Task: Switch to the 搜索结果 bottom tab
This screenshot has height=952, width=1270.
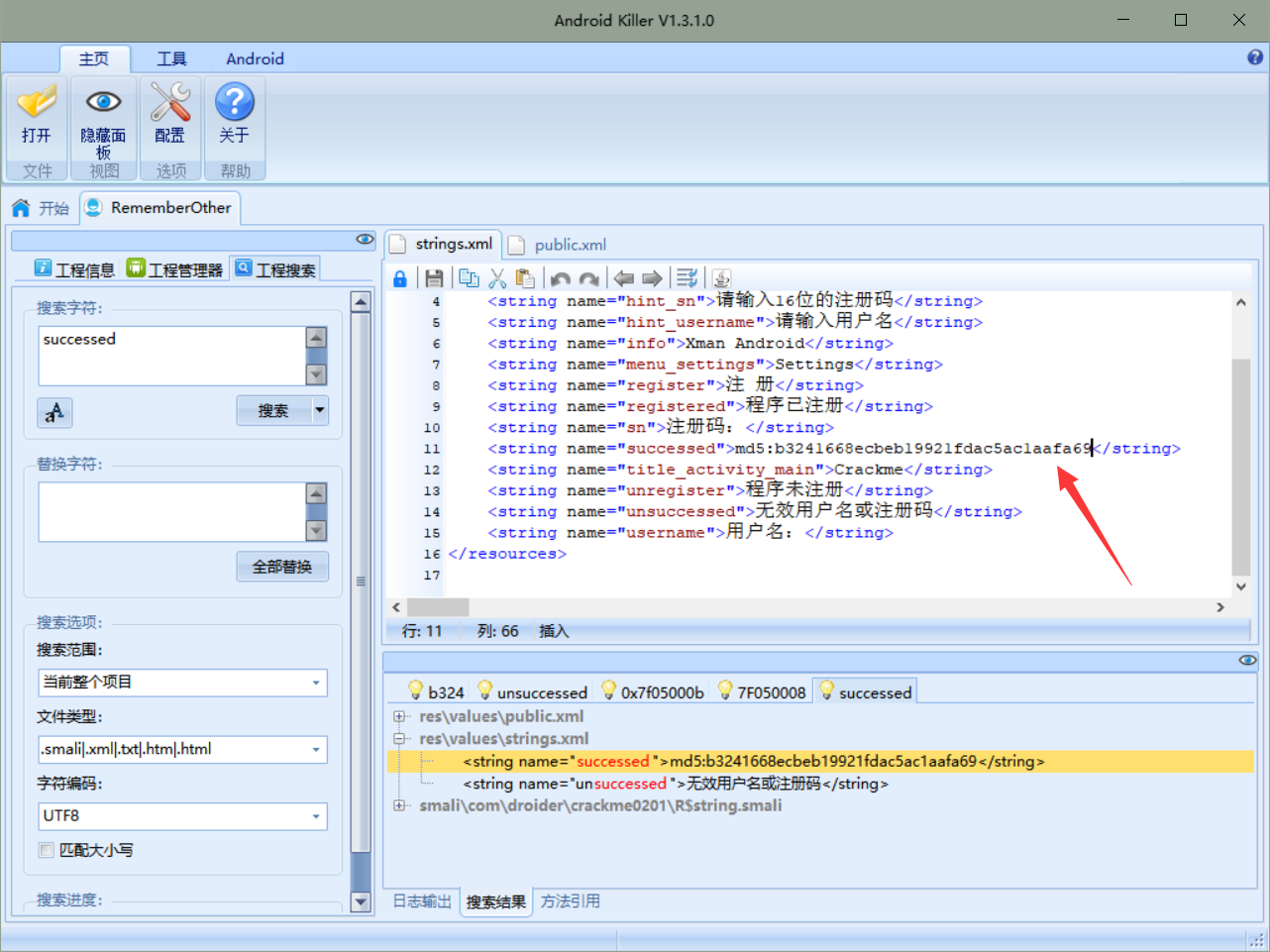Action: [x=496, y=901]
